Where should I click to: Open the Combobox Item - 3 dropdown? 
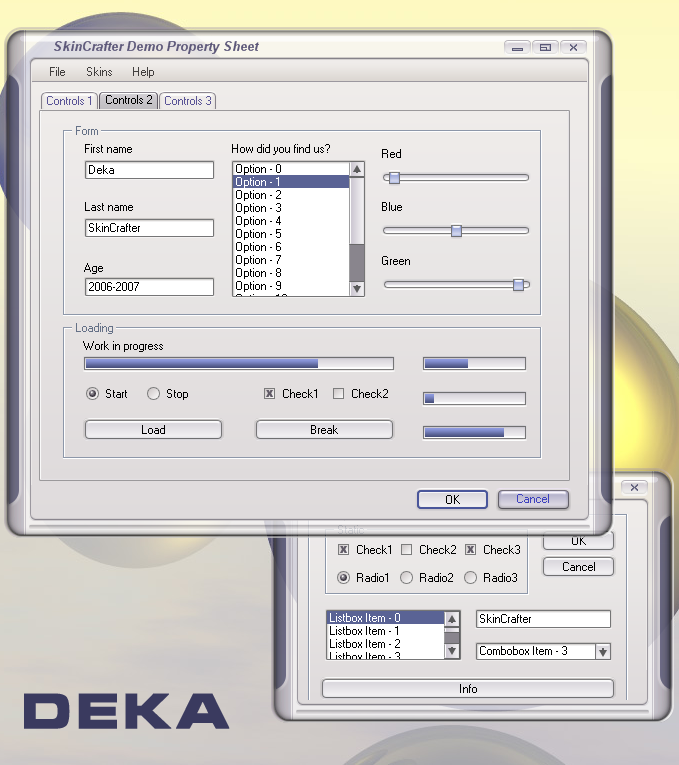[543, 651]
